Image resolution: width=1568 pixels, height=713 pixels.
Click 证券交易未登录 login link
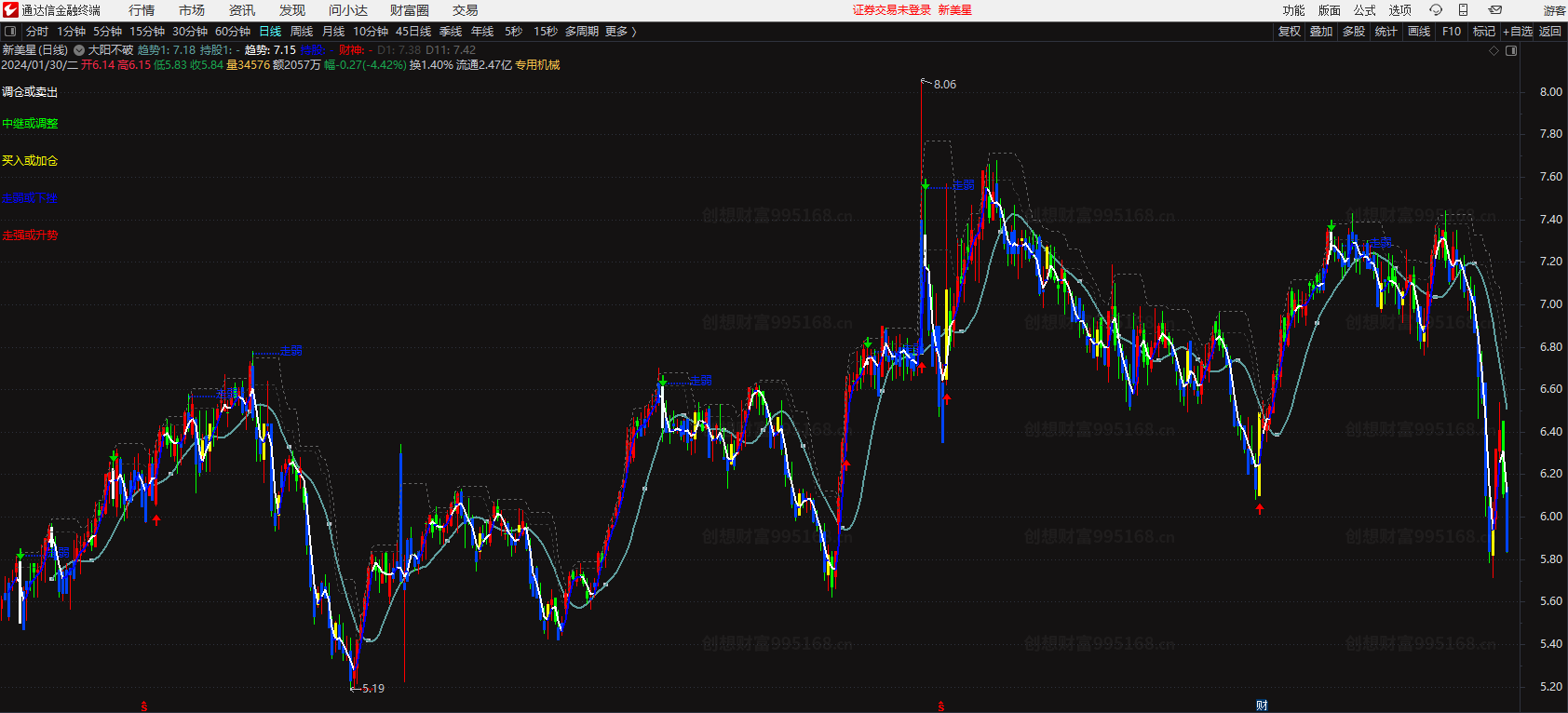(892, 10)
